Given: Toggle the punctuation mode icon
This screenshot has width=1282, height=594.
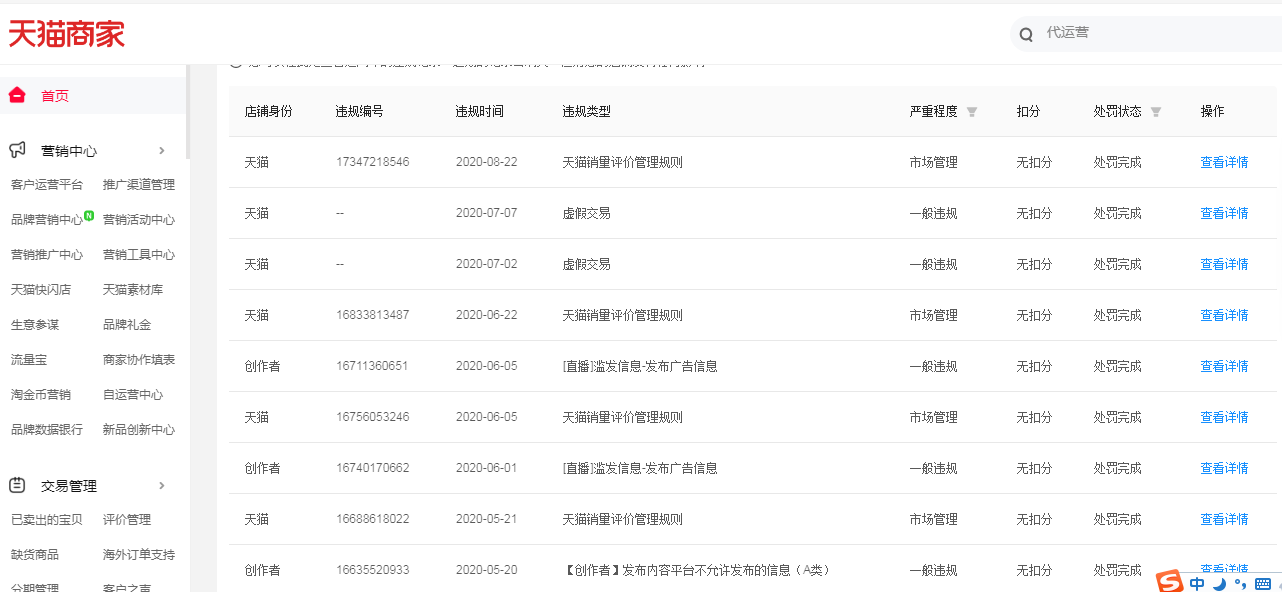Looking at the screenshot, I should [x=1241, y=584].
